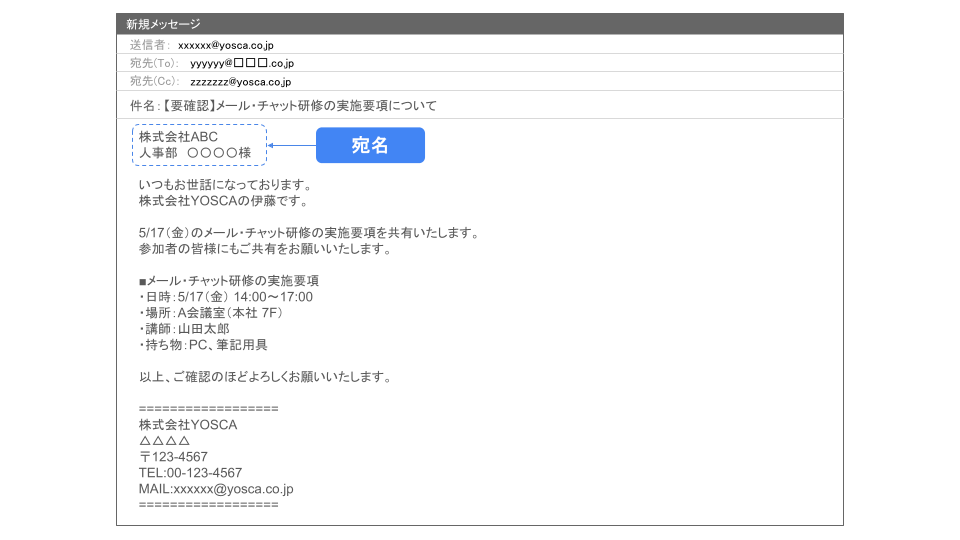Select the 送信者 address xxxxxx@yosca.co.jp

pos(225,45)
